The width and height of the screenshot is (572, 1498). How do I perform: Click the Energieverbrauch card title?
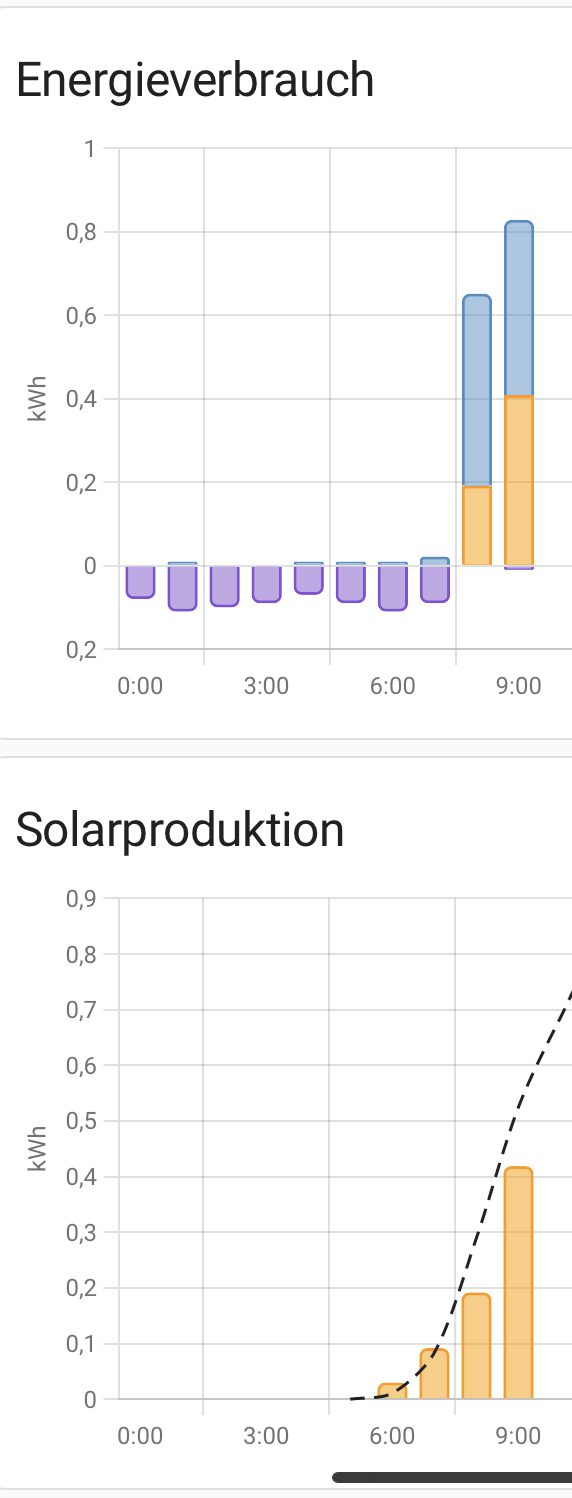coord(195,80)
